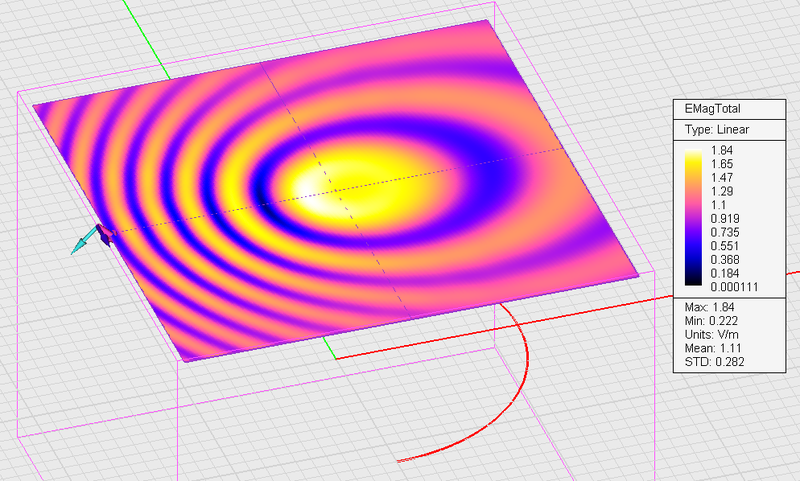Click the 0.184 color scale label

coord(724,273)
